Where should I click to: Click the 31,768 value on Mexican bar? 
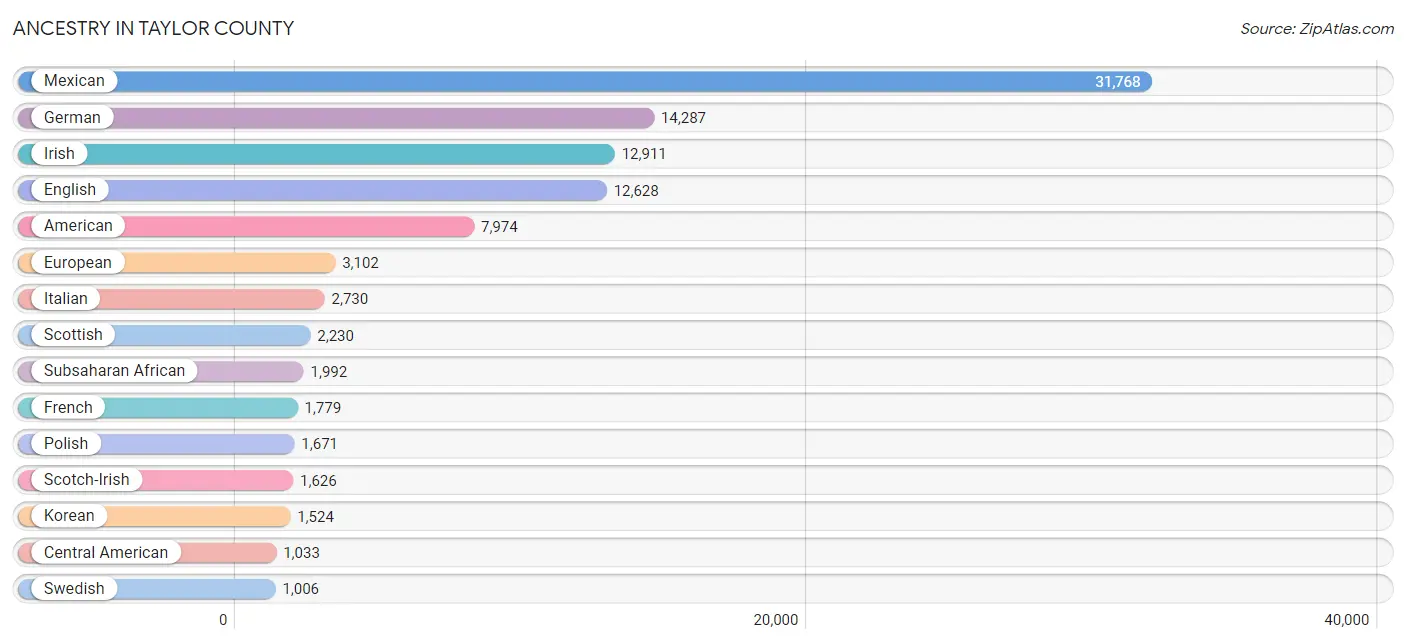coord(1117,82)
